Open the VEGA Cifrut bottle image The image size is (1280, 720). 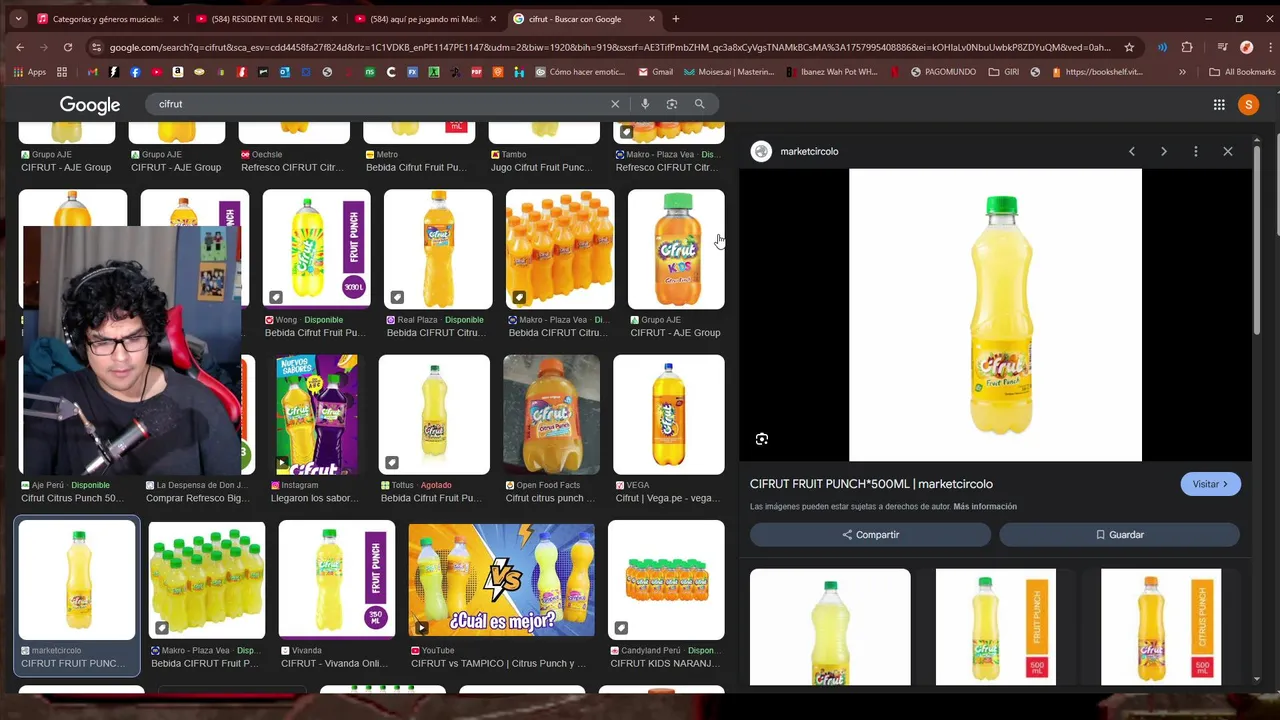pos(669,415)
